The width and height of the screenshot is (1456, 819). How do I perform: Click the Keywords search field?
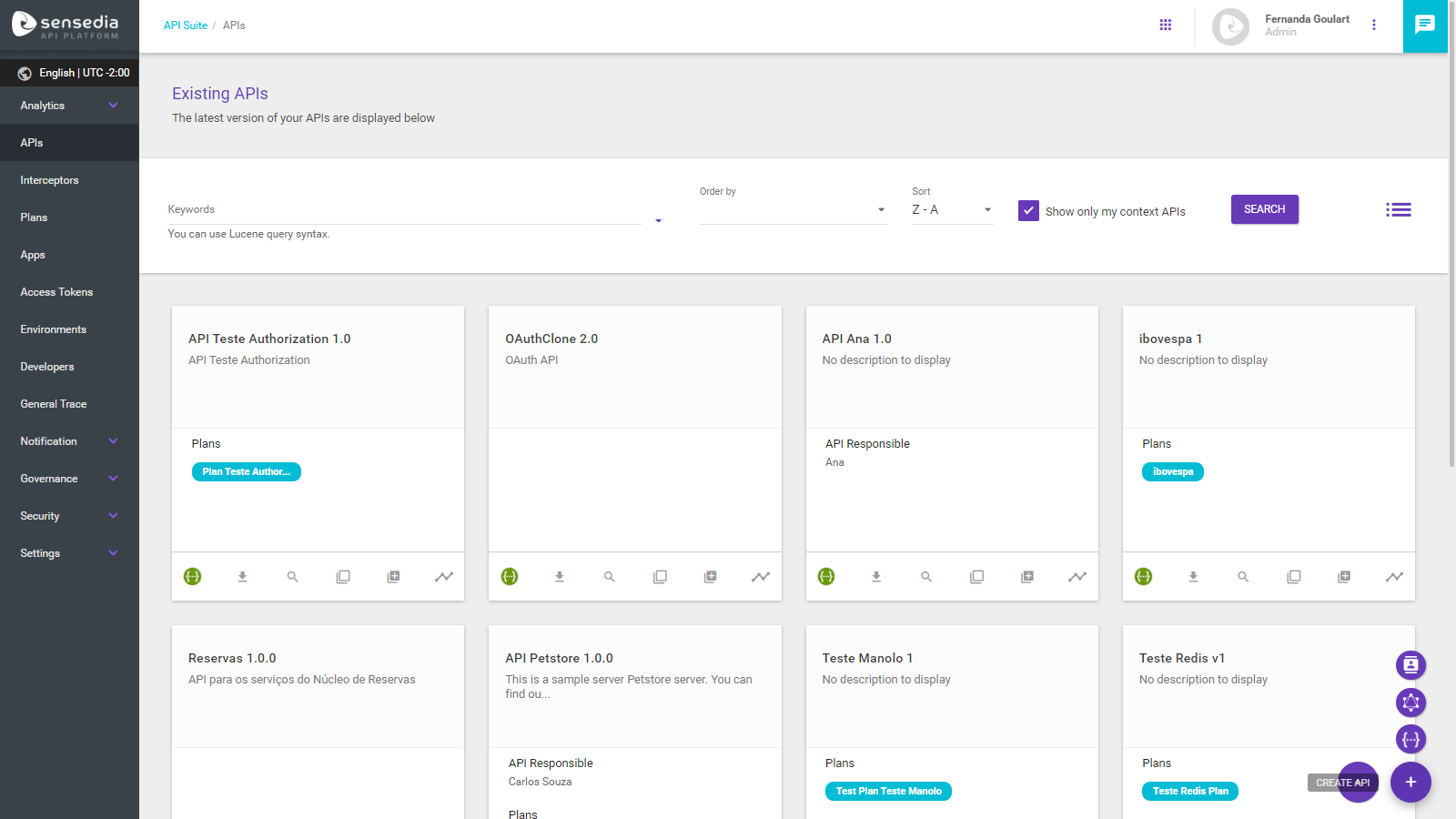click(x=404, y=210)
